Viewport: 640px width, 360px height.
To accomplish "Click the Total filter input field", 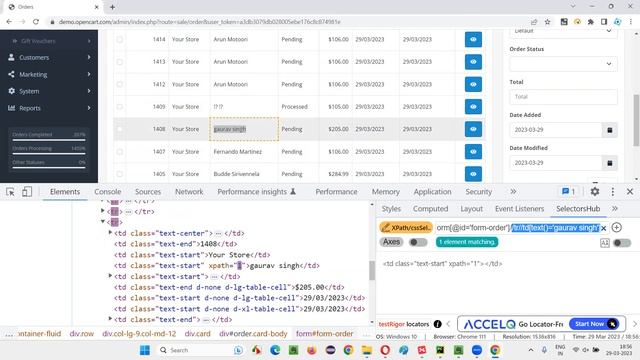I will coord(563,97).
